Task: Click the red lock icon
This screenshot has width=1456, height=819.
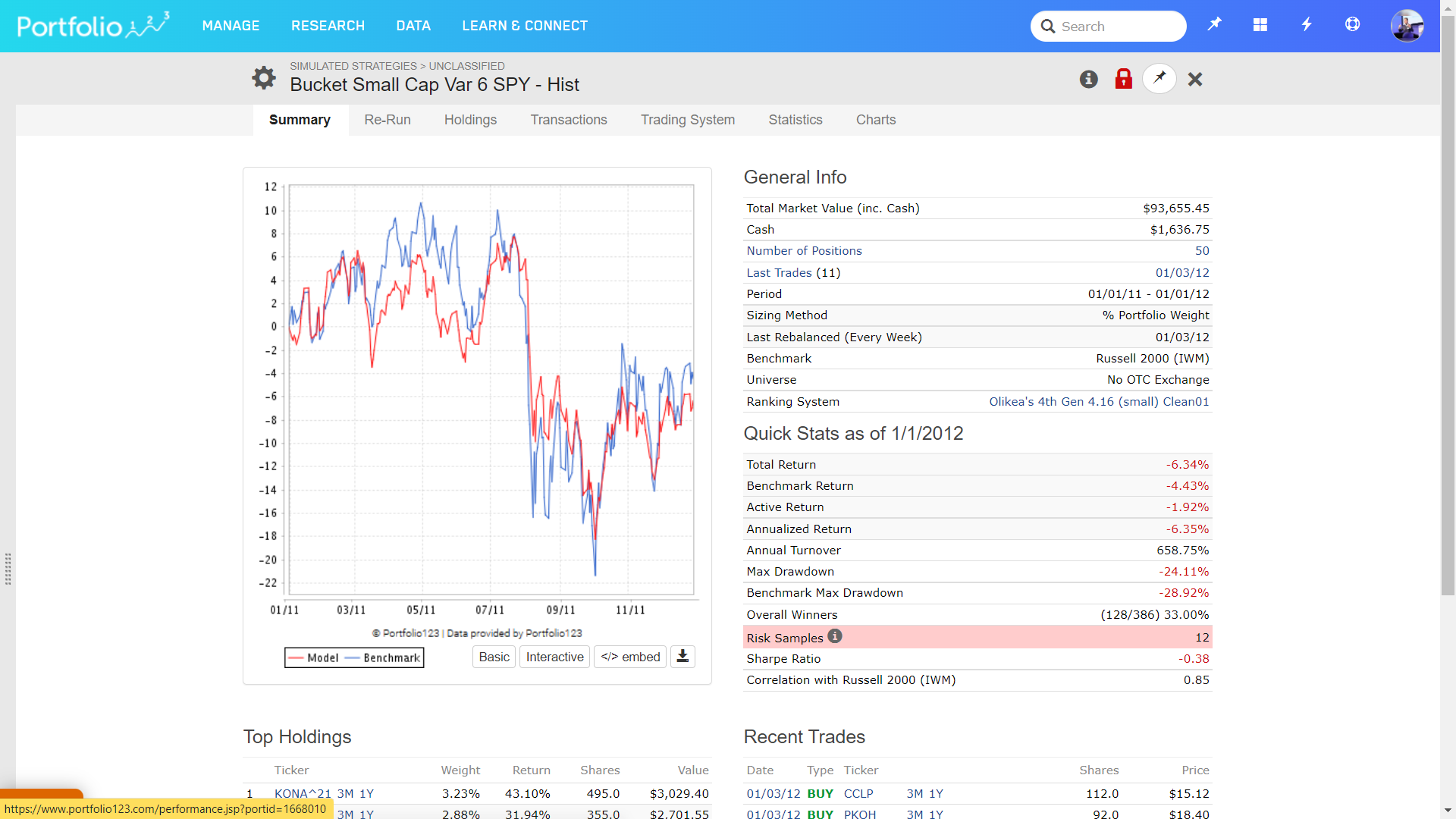Action: point(1123,79)
